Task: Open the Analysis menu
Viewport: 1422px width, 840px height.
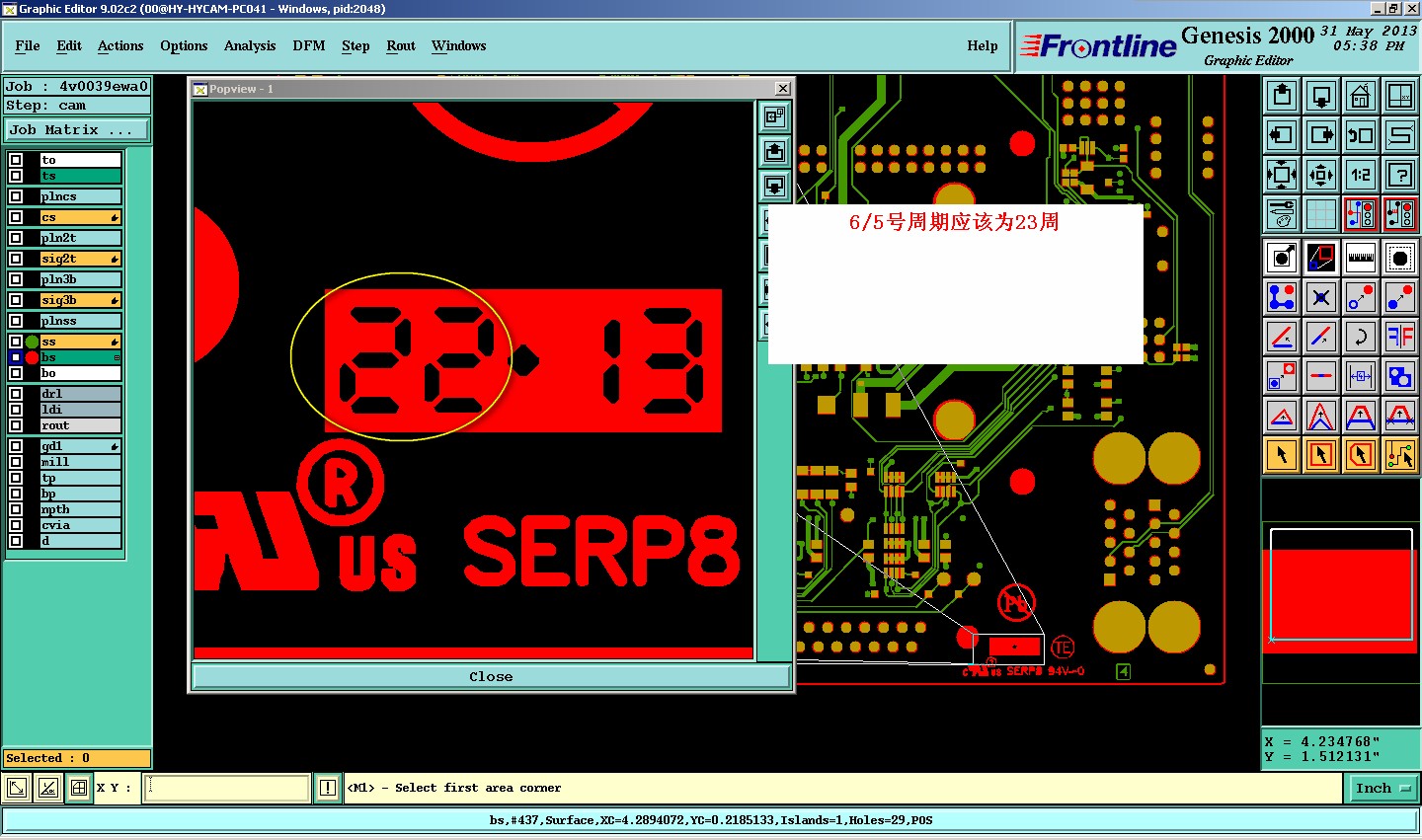Action: coord(250,45)
